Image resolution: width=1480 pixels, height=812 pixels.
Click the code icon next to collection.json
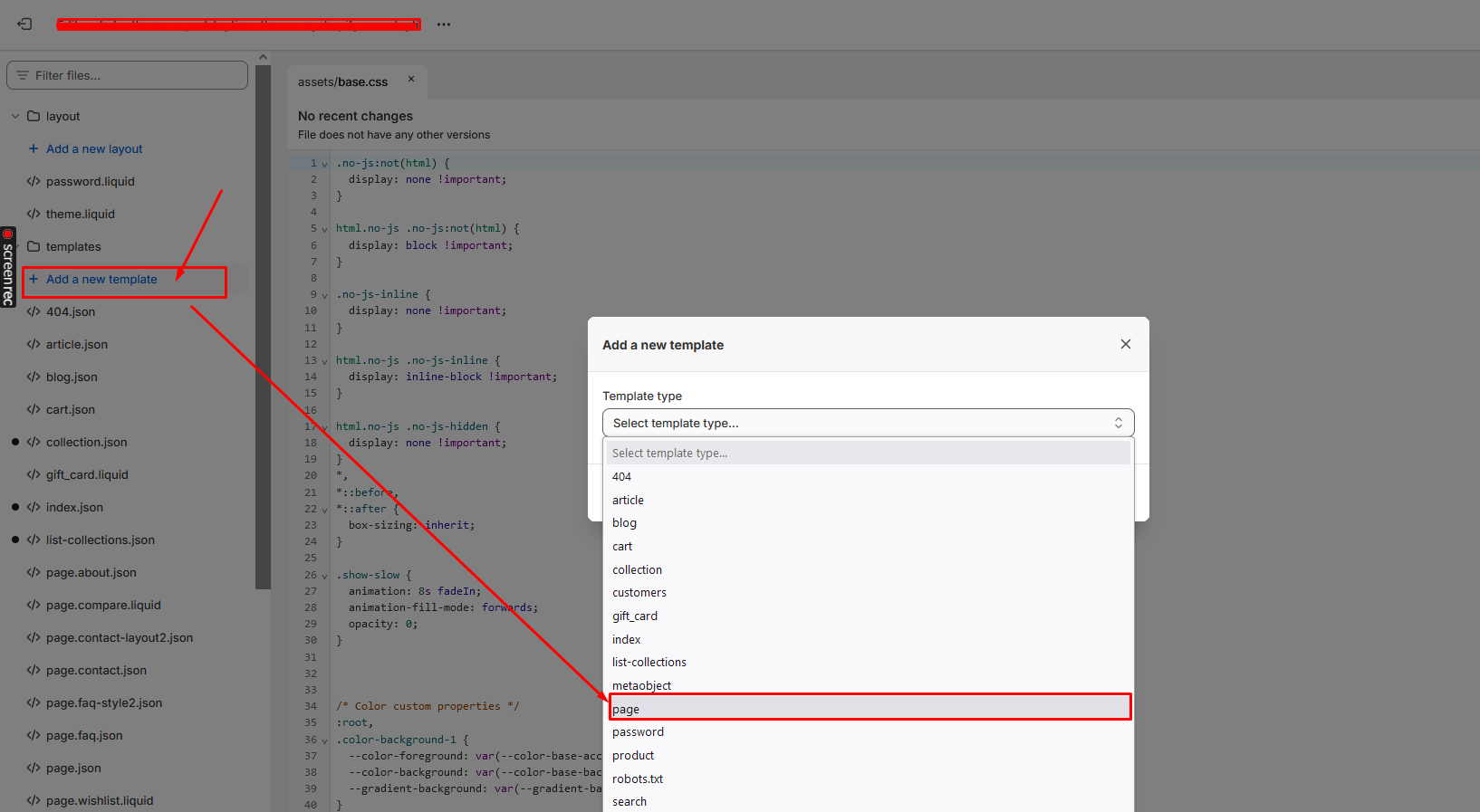[34, 442]
